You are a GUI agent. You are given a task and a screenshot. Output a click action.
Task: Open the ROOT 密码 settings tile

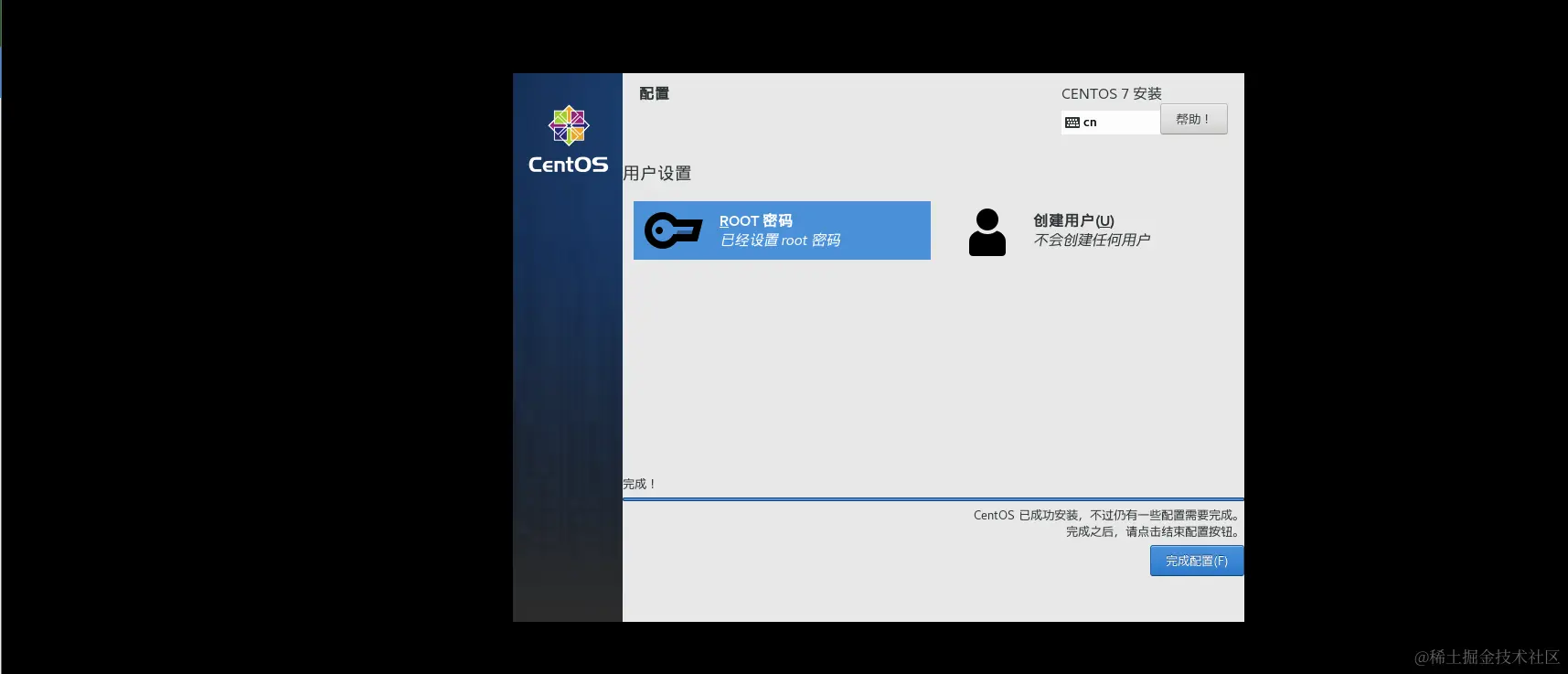tap(782, 230)
